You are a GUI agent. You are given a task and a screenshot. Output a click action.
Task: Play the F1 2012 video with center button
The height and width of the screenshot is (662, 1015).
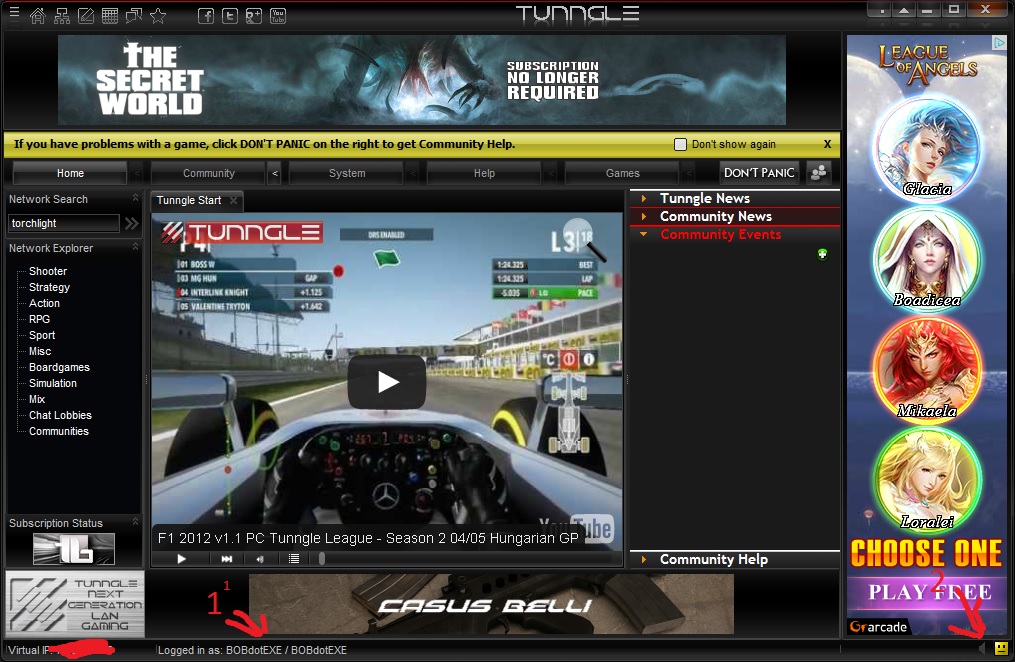click(387, 382)
